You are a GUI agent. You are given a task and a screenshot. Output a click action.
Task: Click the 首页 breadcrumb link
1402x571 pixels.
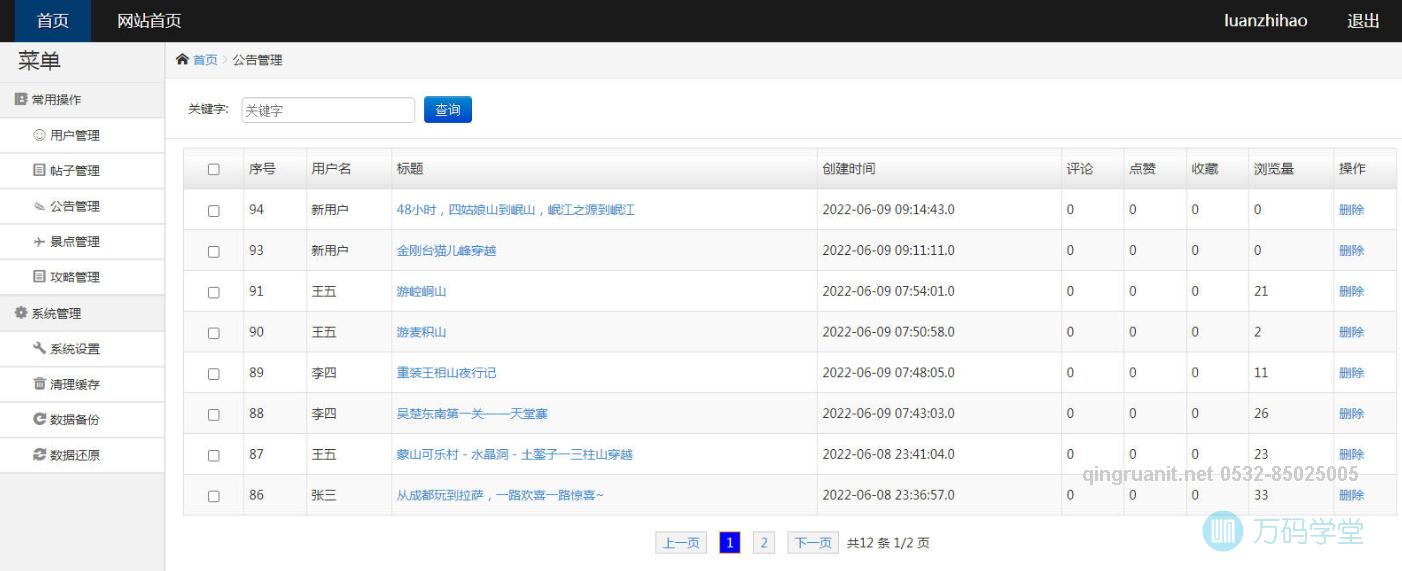pyautogui.click(x=205, y=60)
